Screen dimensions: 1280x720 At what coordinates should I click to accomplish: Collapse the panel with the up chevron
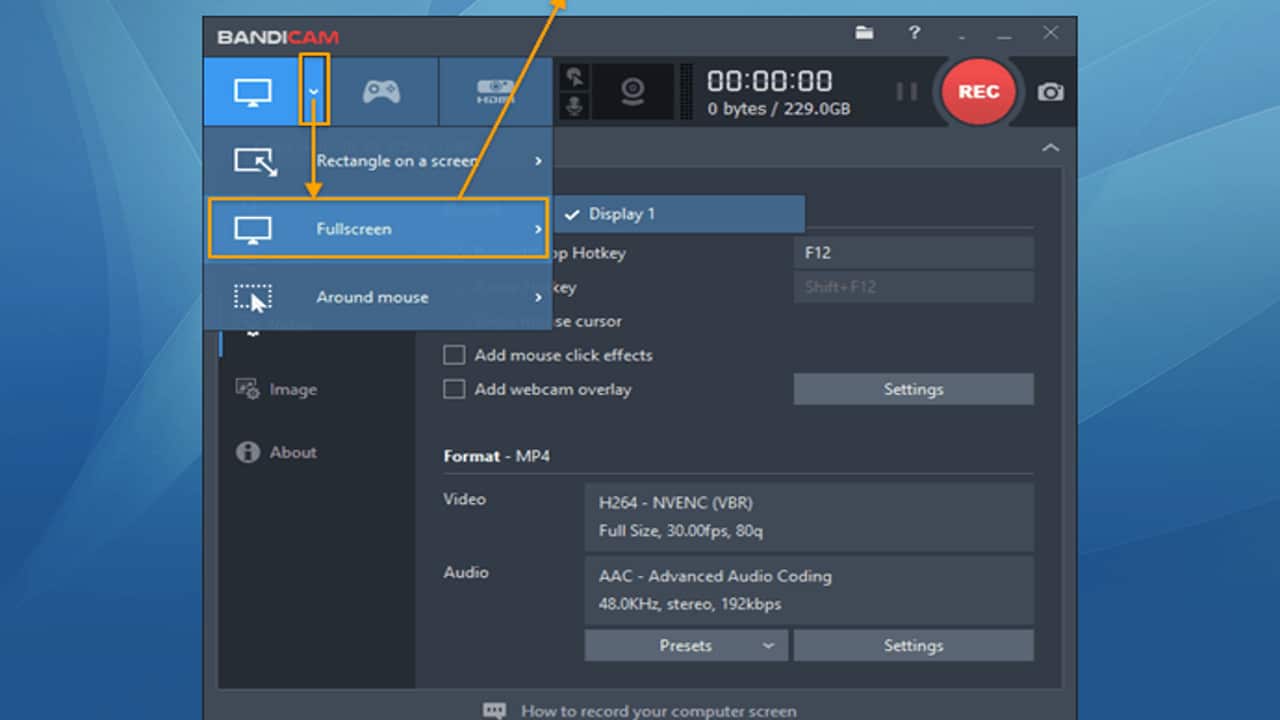tap(1050, 148)
